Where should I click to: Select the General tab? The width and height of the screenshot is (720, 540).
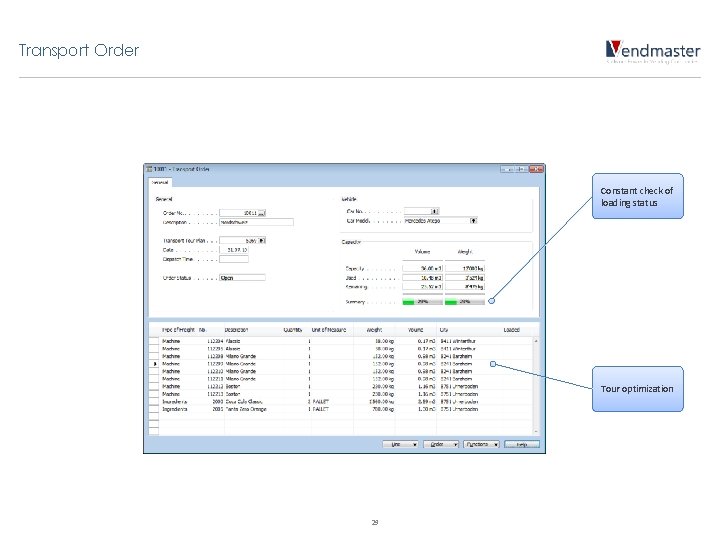(x=160, y=182)
